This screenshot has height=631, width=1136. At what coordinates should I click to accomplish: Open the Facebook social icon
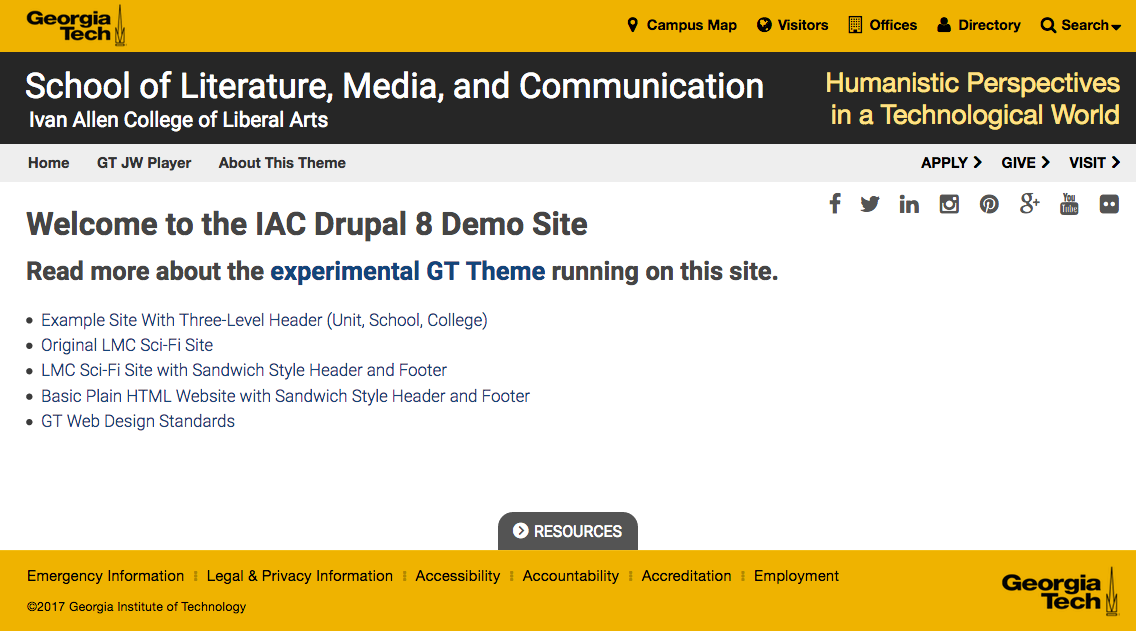pos(835,204)
